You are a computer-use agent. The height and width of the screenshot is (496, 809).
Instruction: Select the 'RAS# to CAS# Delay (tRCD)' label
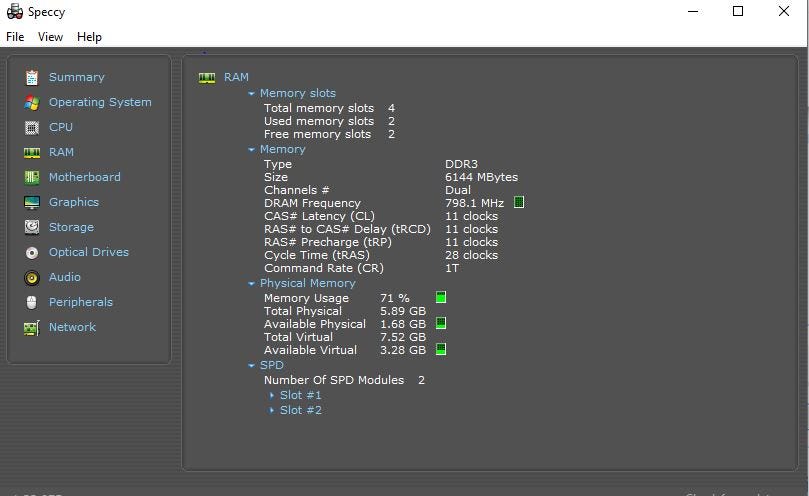(x=347, y=229)
